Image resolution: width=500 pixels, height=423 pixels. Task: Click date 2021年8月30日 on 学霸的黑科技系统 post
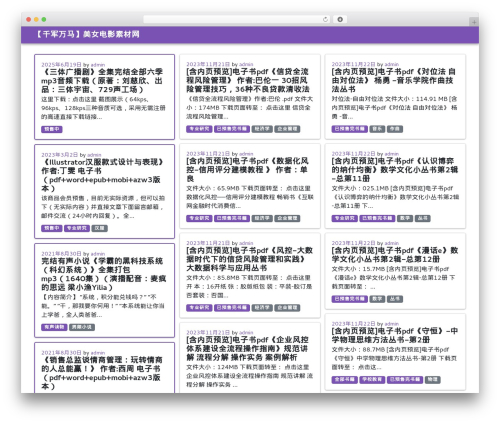61,254
